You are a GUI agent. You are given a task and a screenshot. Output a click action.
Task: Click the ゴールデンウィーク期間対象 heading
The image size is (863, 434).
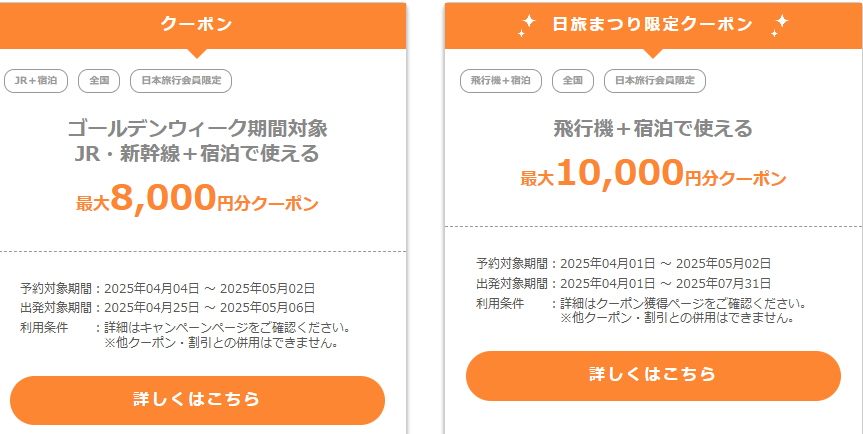(x=197, y=129)
